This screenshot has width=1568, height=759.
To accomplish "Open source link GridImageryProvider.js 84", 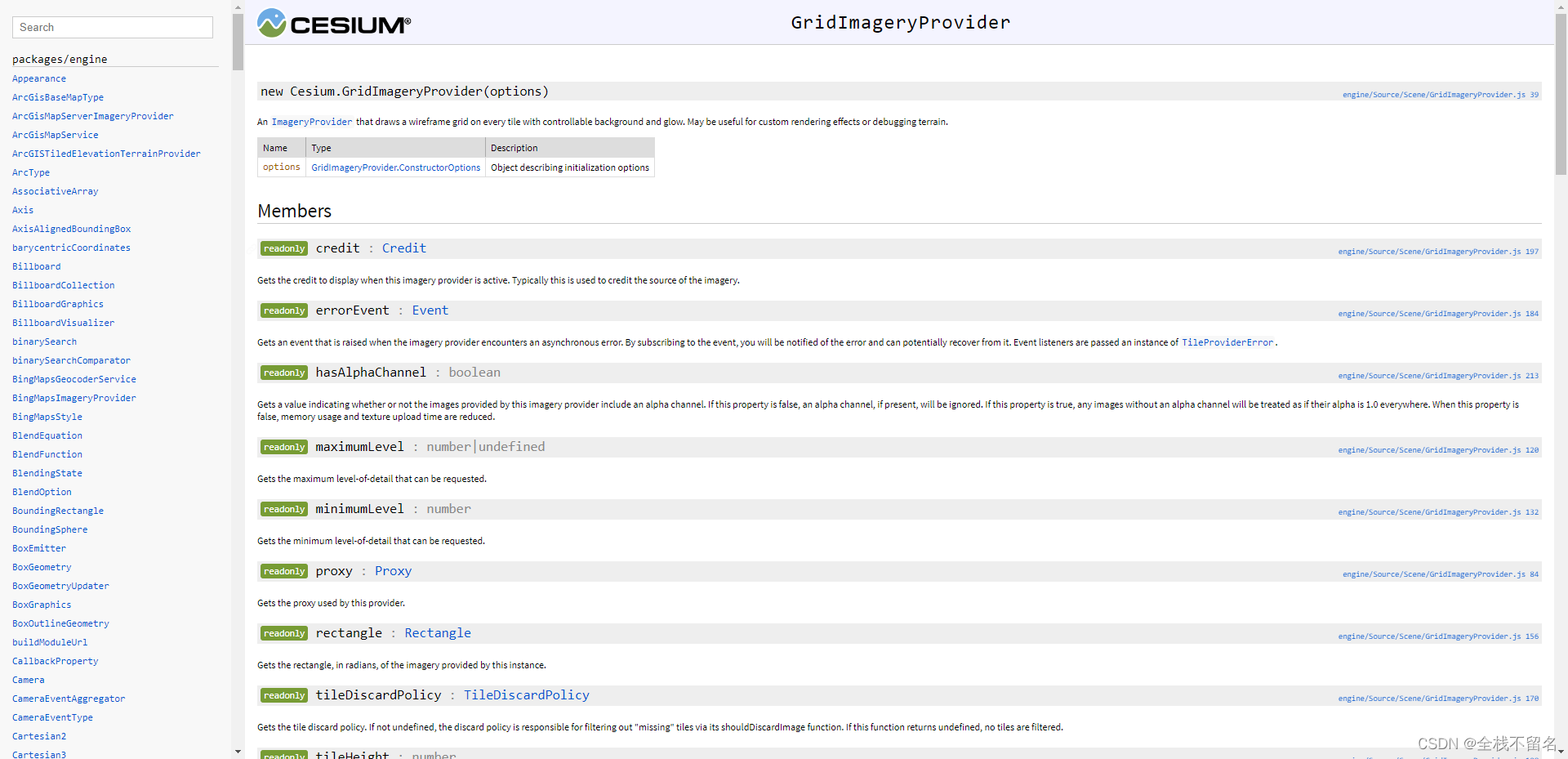I will point(1441,574).
